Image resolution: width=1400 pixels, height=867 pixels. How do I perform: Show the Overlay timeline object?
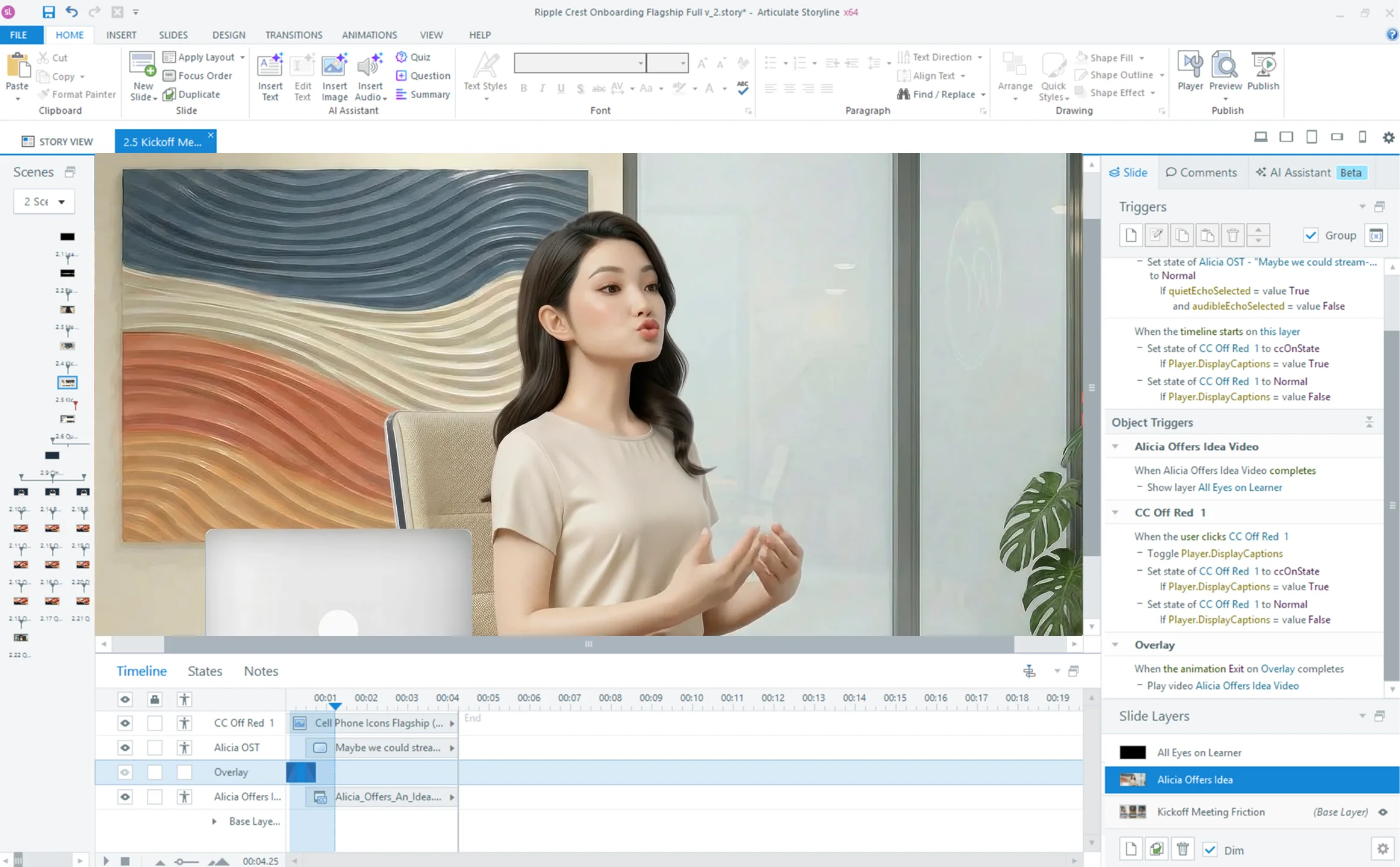[125, 772]
